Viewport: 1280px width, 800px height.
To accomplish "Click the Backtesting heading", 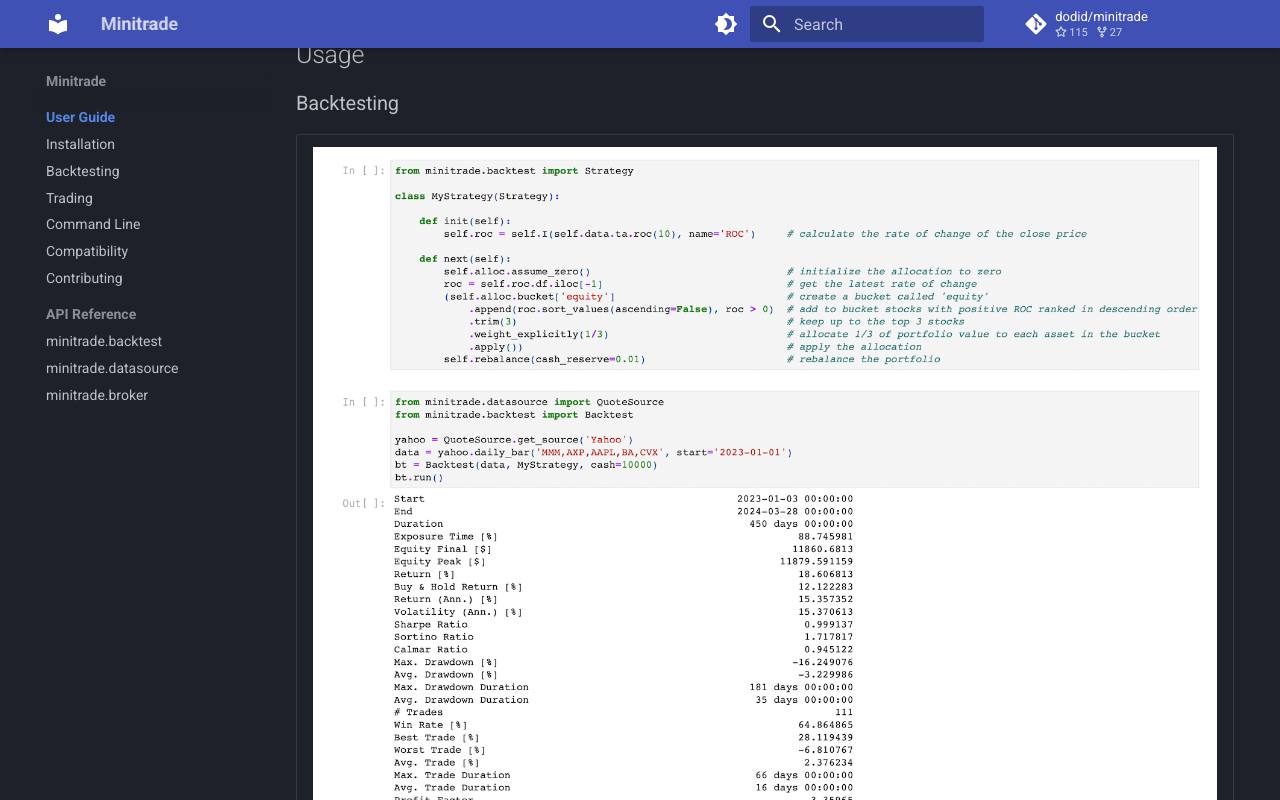I will (x=347, y=103).
